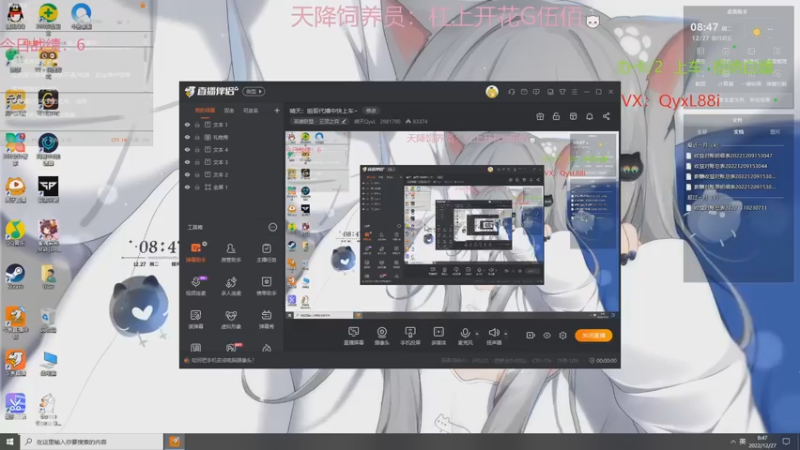Open the 读弹幕 tool
Screen dimensions: 800x450
click(196, 319)
